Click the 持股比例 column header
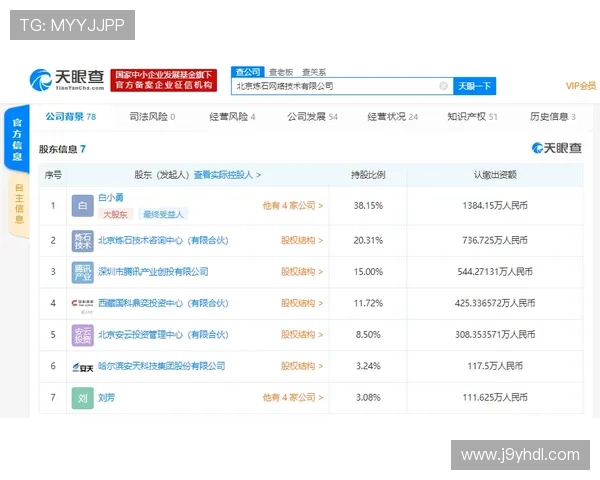The width and height of the screenshot is (600, 480). tap(368, 175)
